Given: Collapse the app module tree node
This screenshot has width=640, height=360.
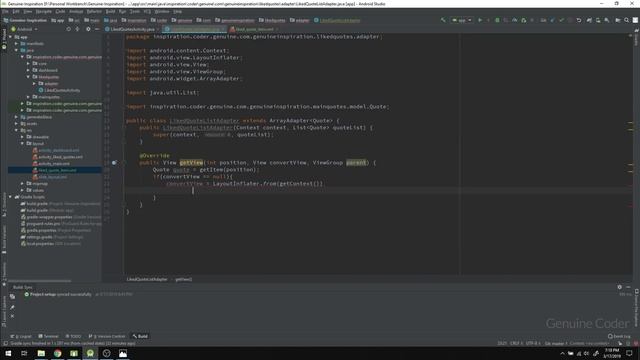Looking at the screenshot, I should pyautogui.click(x=11, y=37).
